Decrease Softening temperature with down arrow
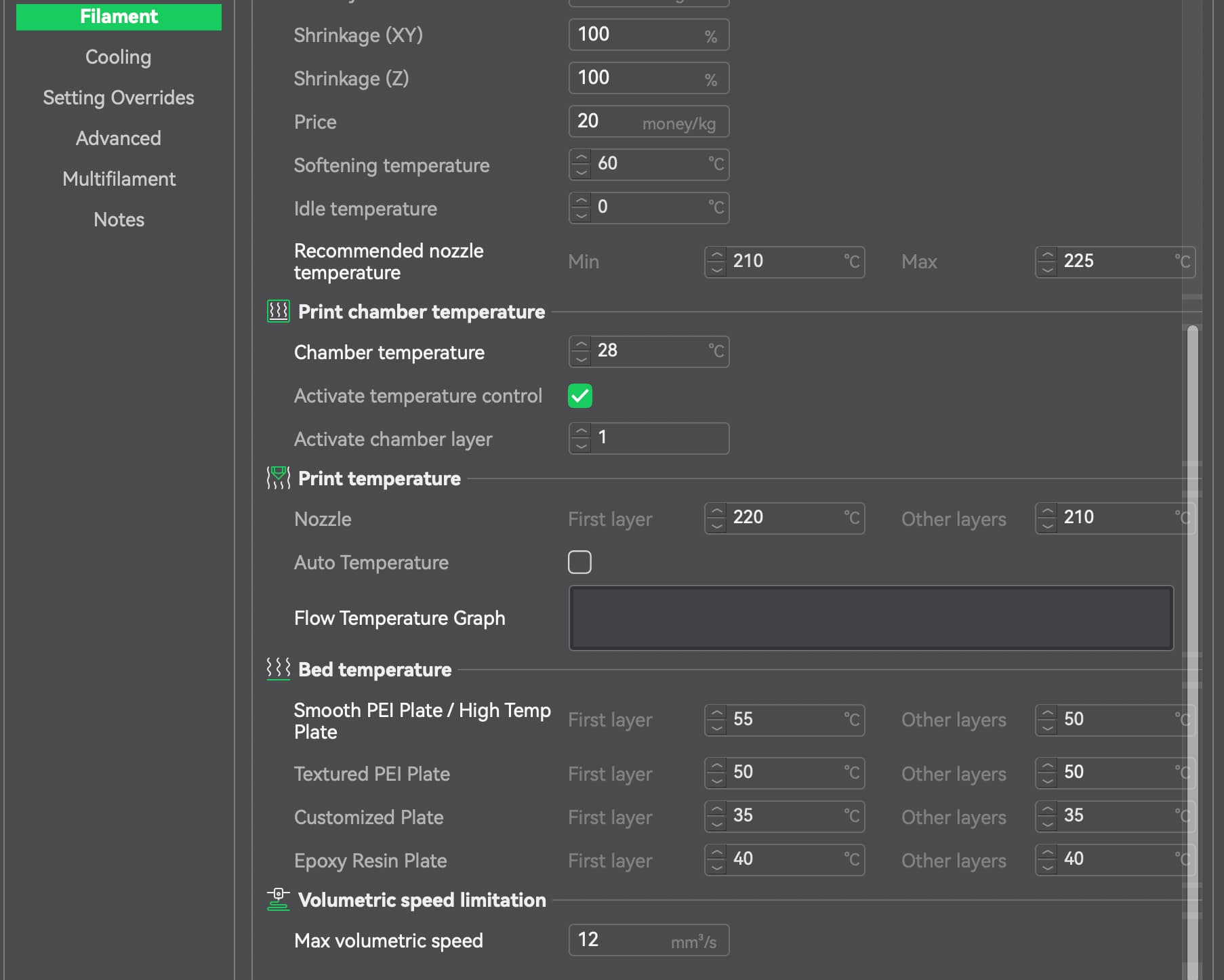 click(x=581, y=172)
